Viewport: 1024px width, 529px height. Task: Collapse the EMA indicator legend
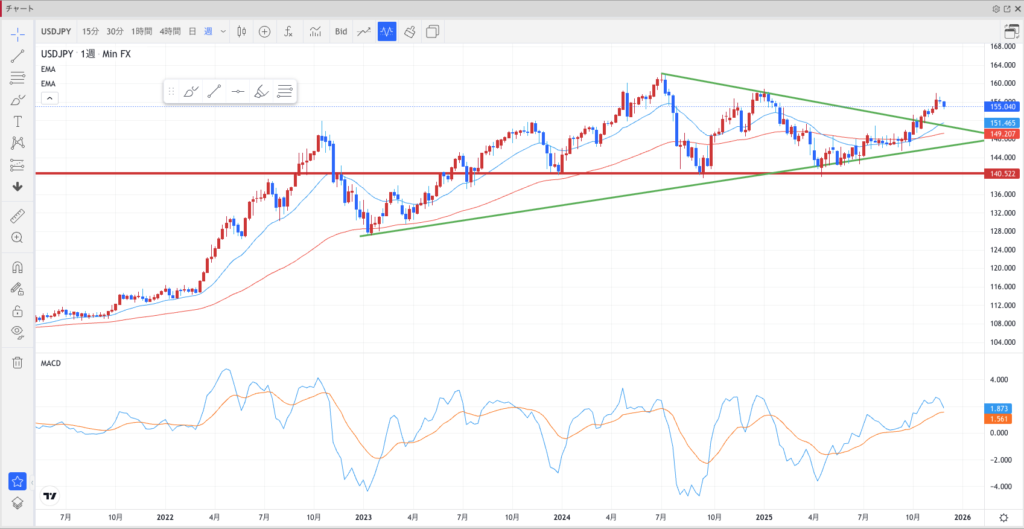tap(49, 98)
